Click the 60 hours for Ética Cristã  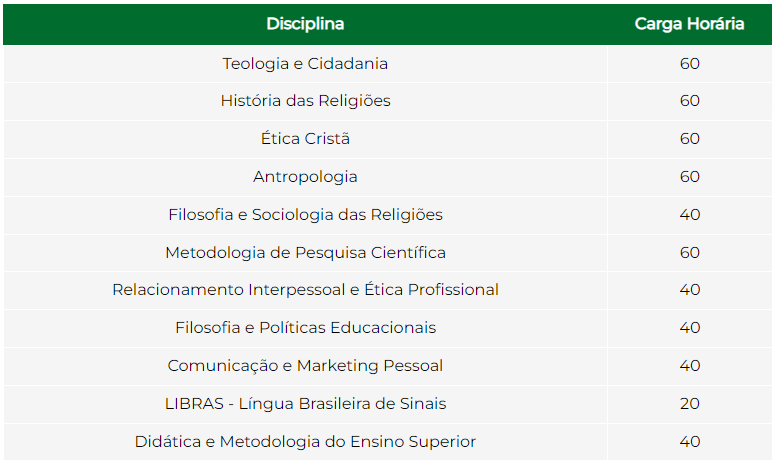click(689, 138)
